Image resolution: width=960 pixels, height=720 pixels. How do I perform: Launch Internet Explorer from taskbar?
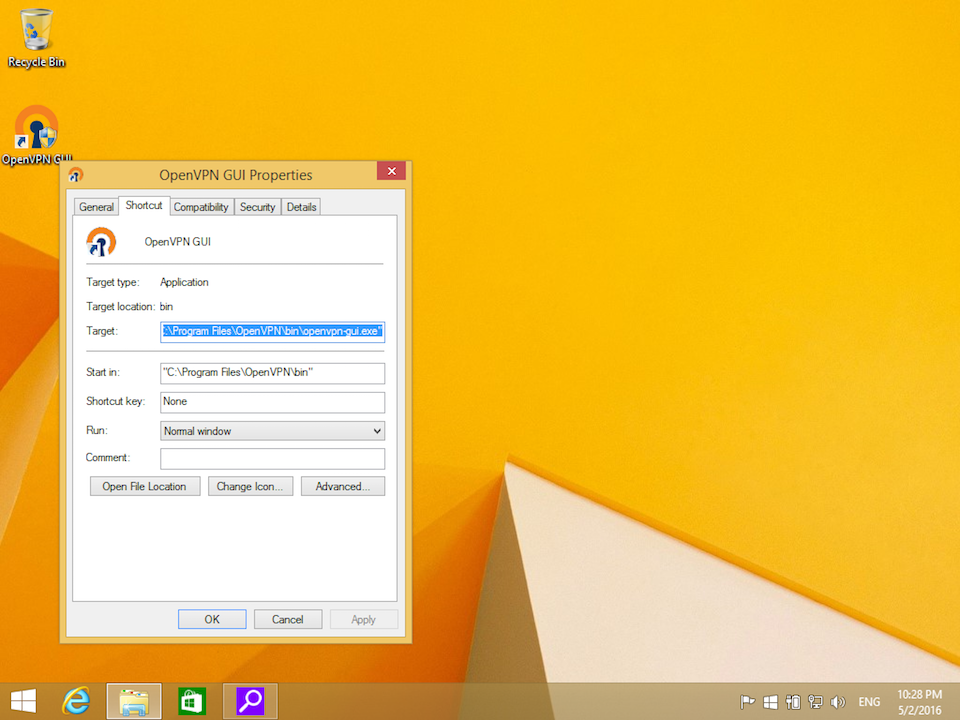(77, 701)
